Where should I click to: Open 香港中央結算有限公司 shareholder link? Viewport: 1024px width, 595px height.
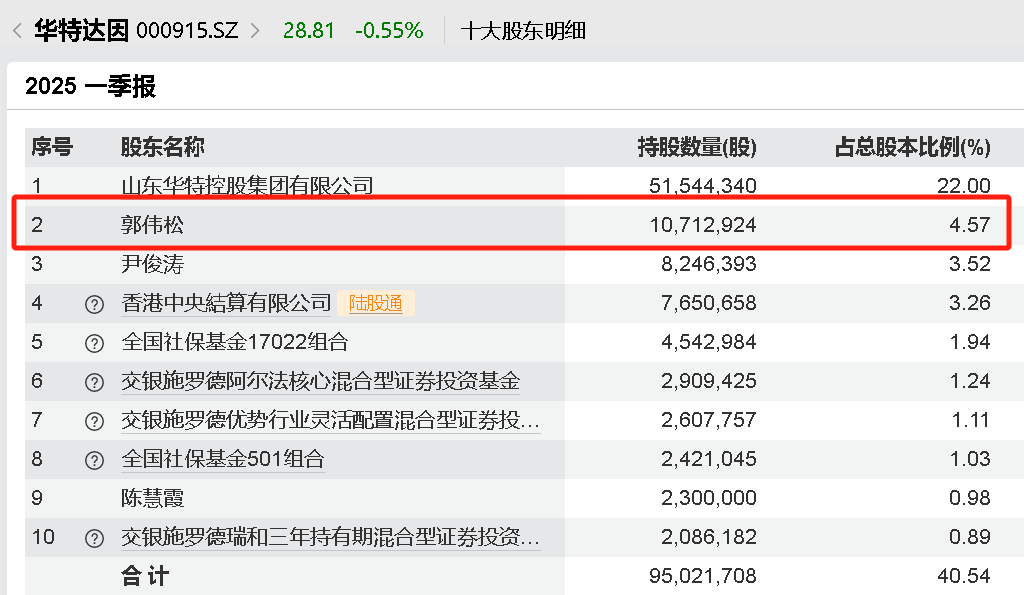[226, 303]
